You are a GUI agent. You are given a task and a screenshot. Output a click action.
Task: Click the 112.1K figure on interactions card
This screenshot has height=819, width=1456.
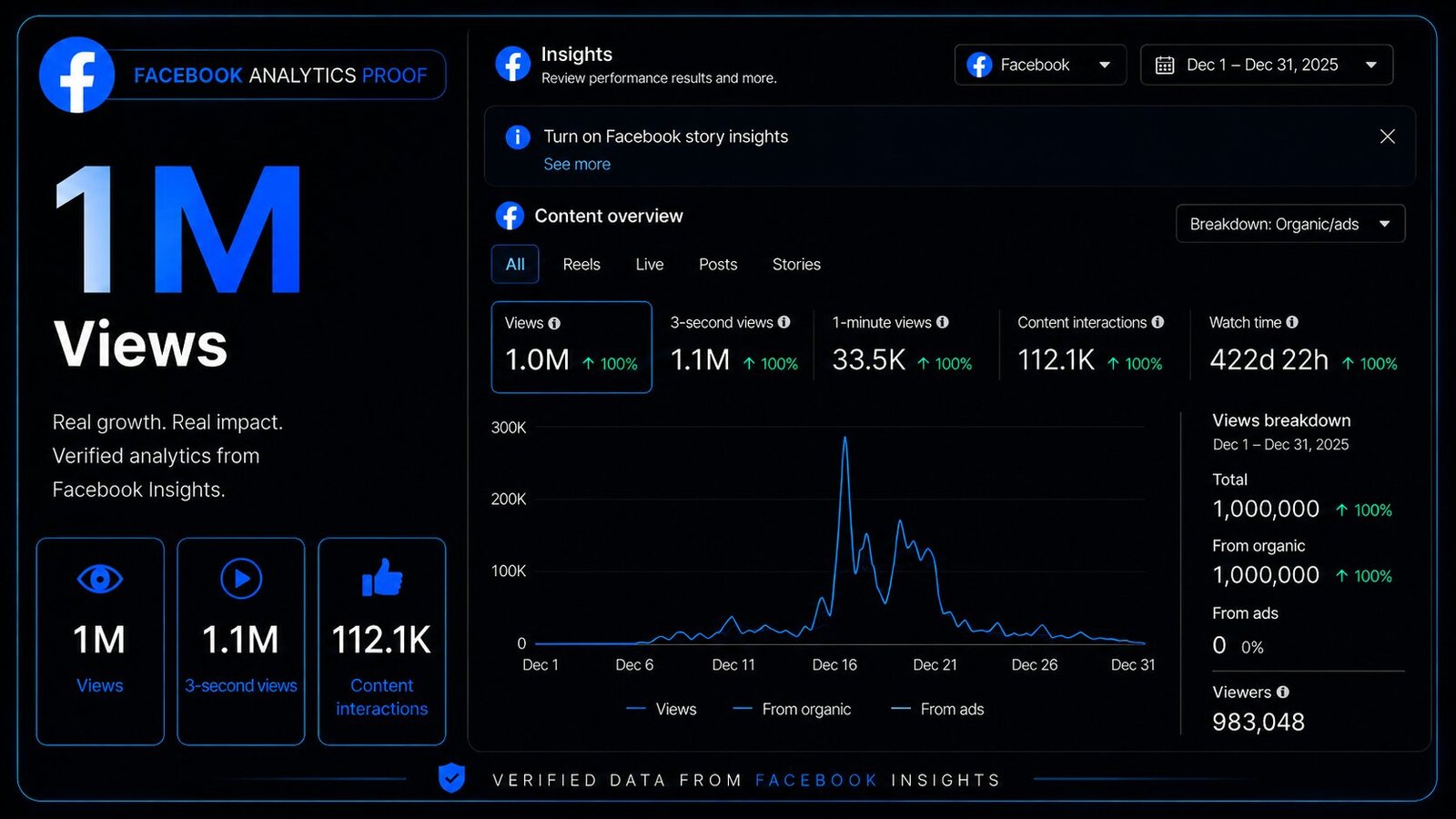point(381,640)
